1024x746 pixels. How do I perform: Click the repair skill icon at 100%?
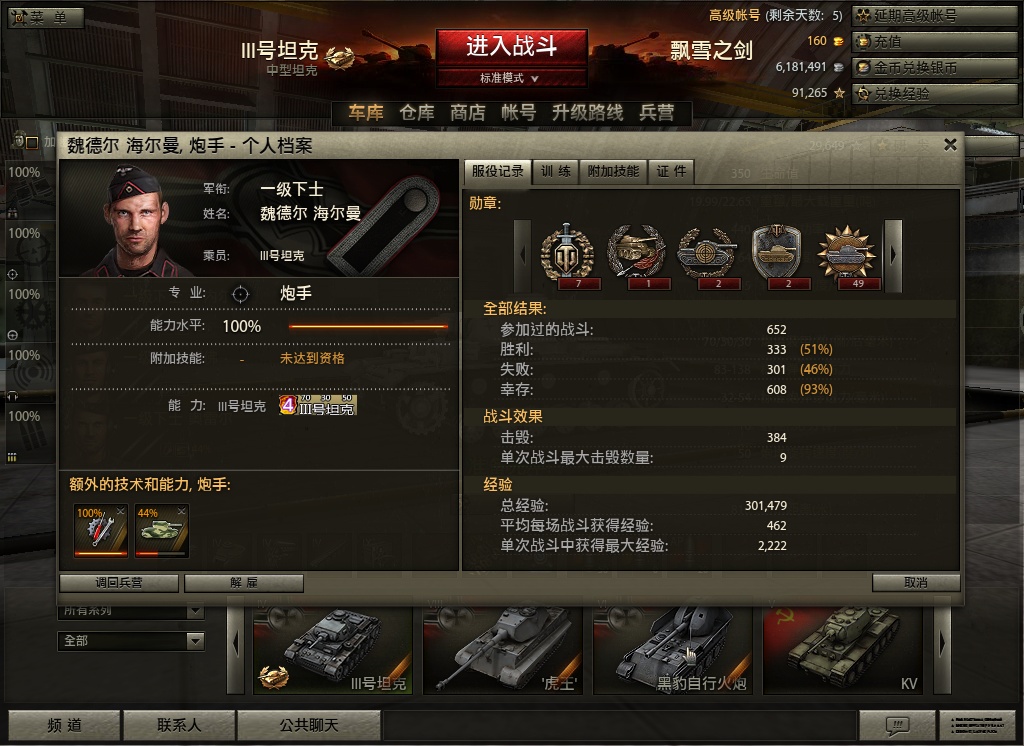pos(101,530)
